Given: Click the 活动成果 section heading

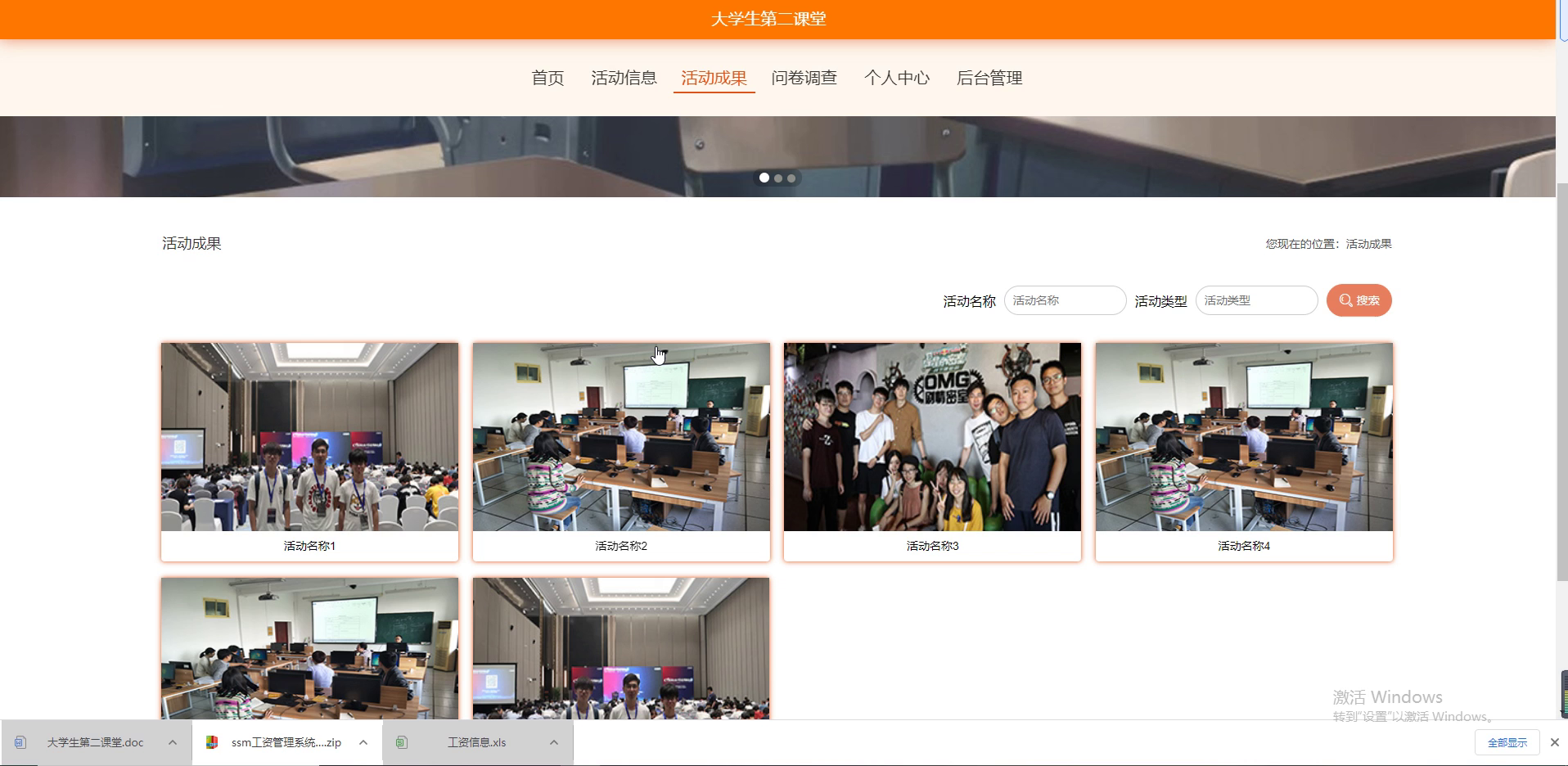Looking at the screenshot, I should 191,243.
